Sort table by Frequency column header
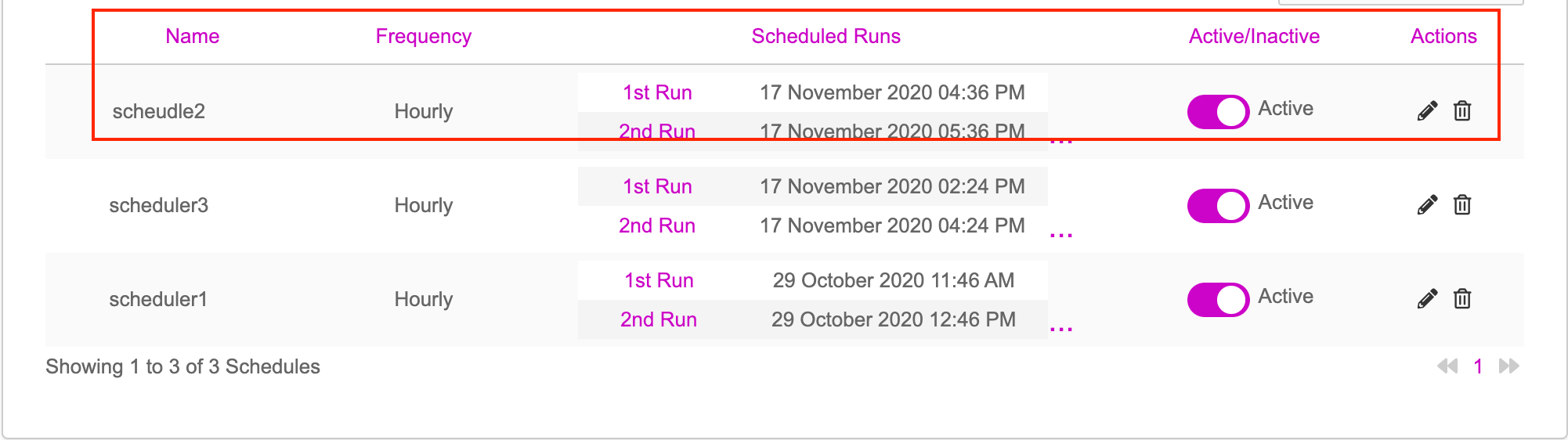 pos(424,37)
